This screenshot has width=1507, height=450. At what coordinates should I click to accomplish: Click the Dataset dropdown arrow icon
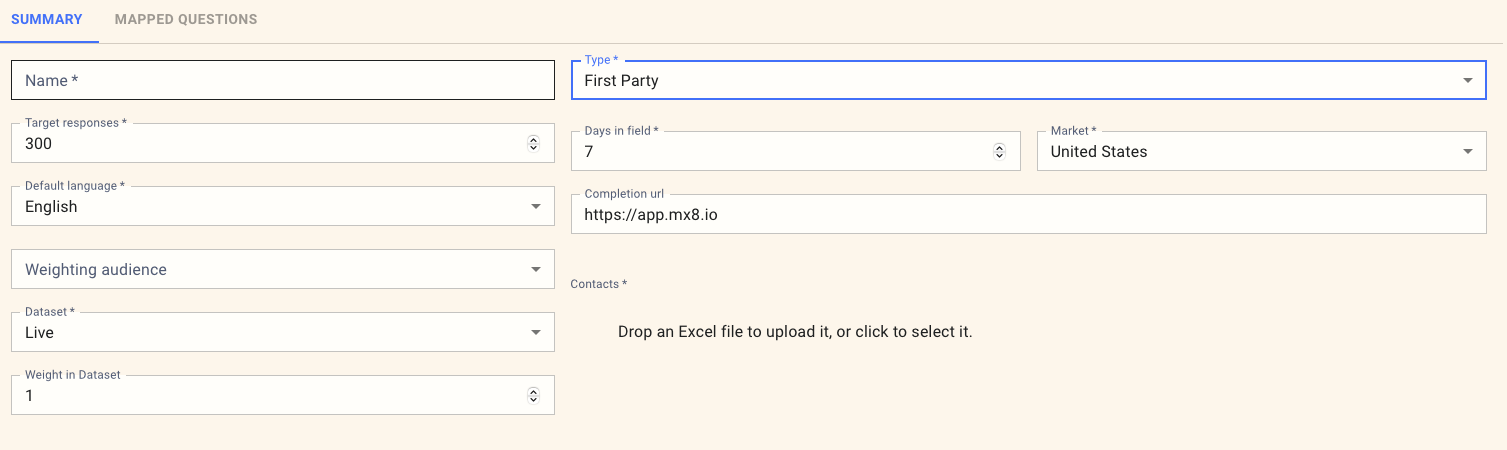[x=535, y=333]
